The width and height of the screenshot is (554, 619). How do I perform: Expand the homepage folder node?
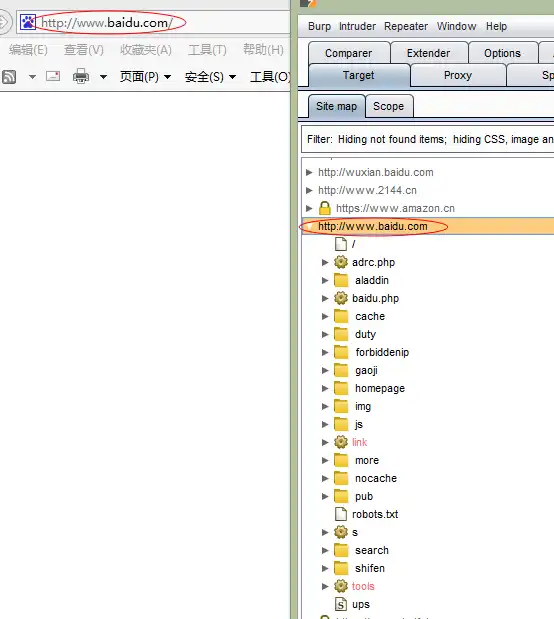pyautogui.click(x=325, y=388)
